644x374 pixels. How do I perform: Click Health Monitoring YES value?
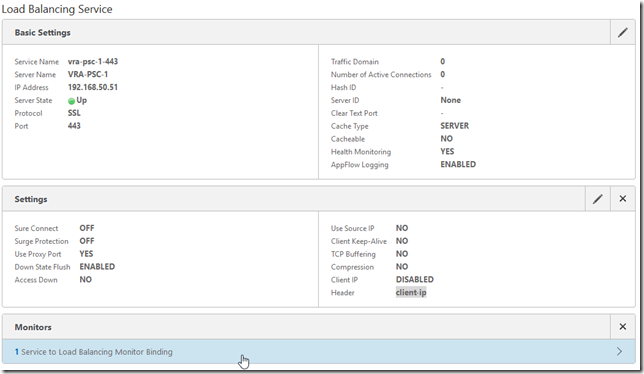coord(447,151)
